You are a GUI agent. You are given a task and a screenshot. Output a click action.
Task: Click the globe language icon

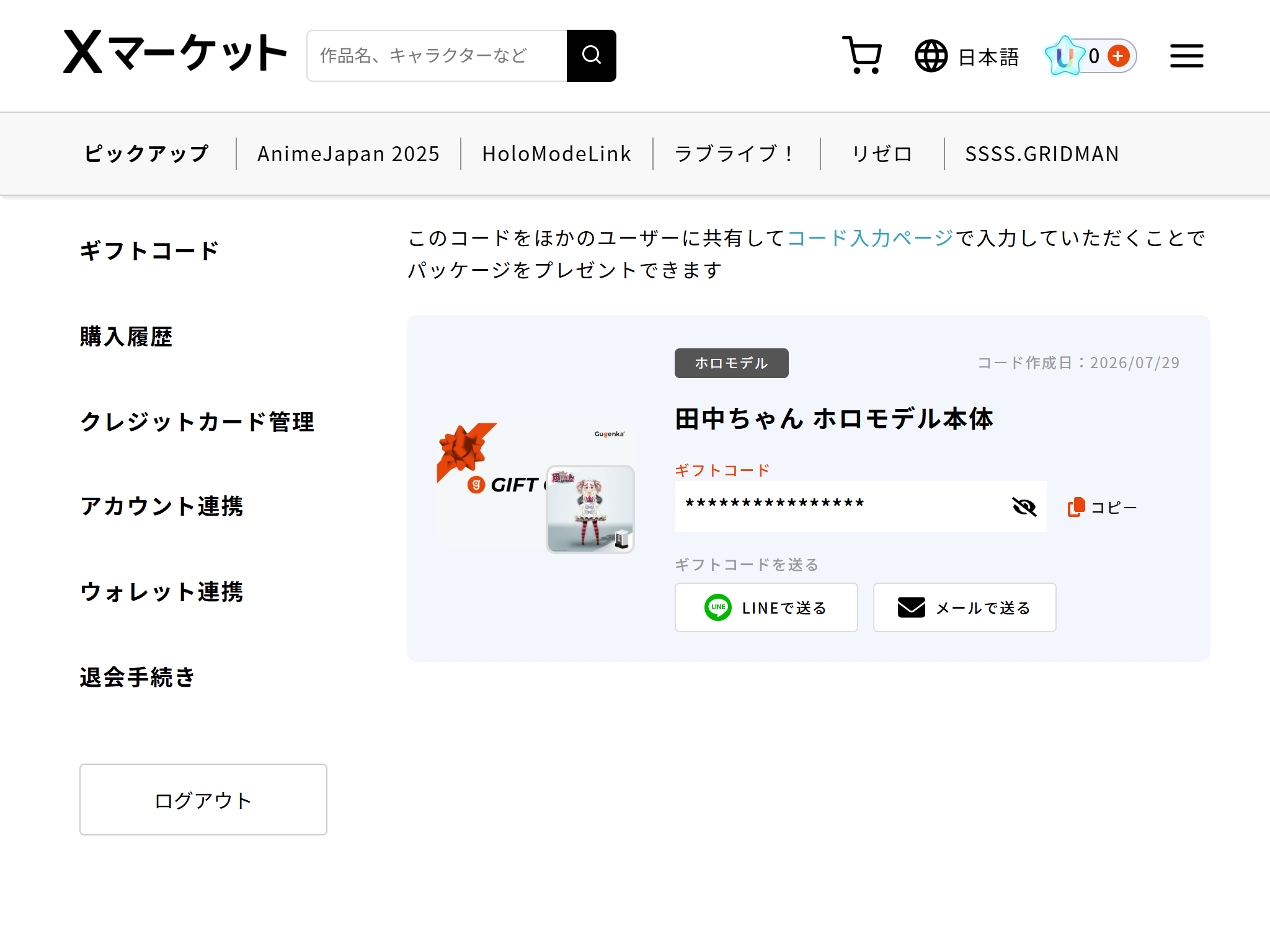[x=931, y=56]
